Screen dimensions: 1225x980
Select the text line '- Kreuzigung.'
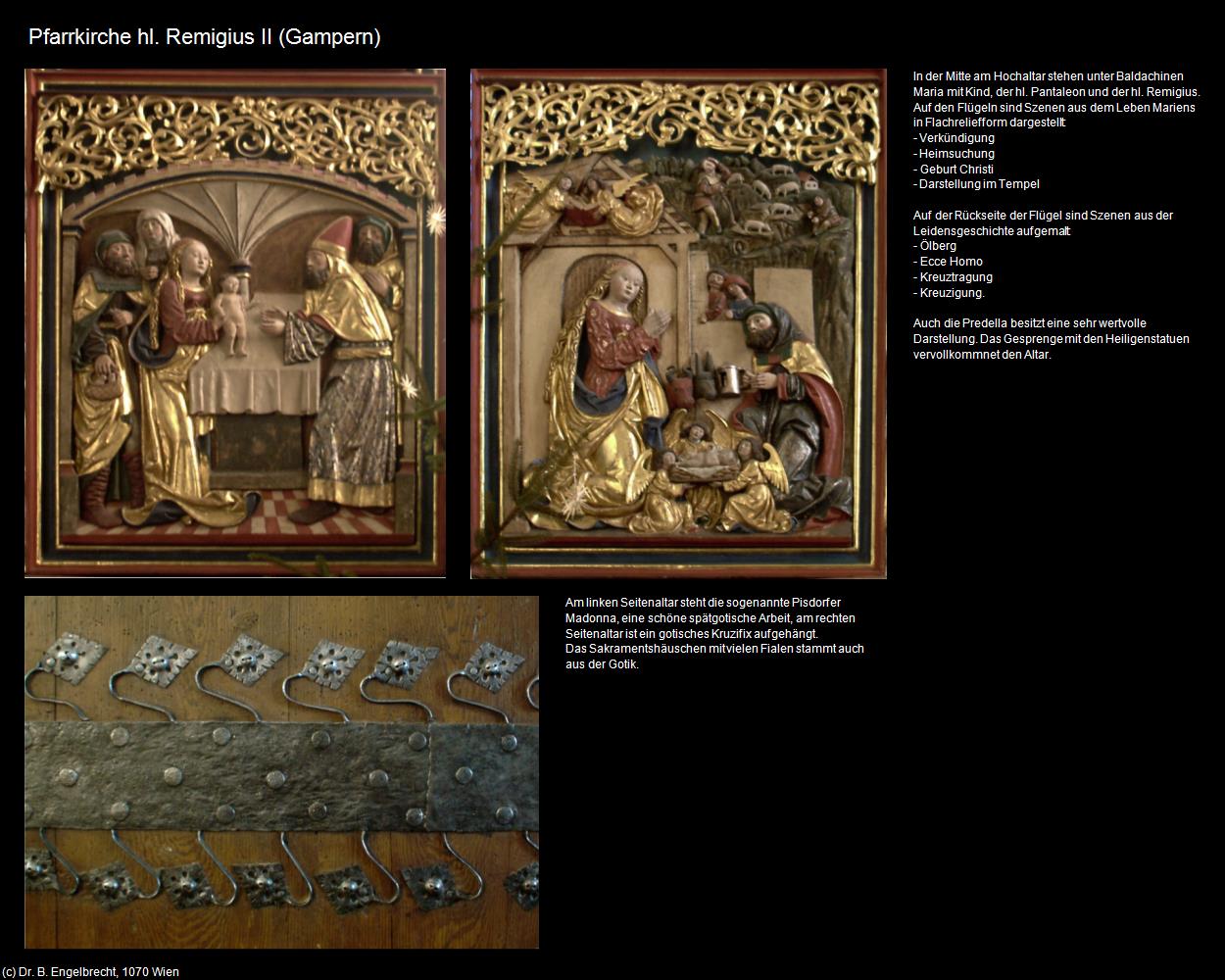(x=949, y=293)
